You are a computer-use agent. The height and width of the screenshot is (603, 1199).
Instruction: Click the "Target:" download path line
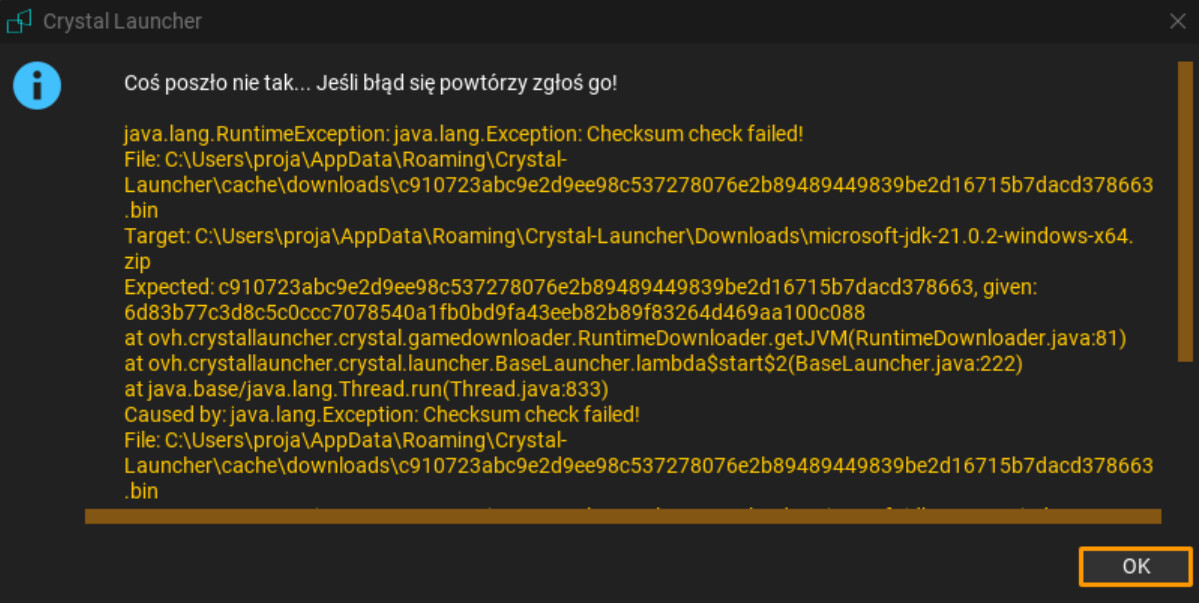pyautogui.click(x=628, y=237)
